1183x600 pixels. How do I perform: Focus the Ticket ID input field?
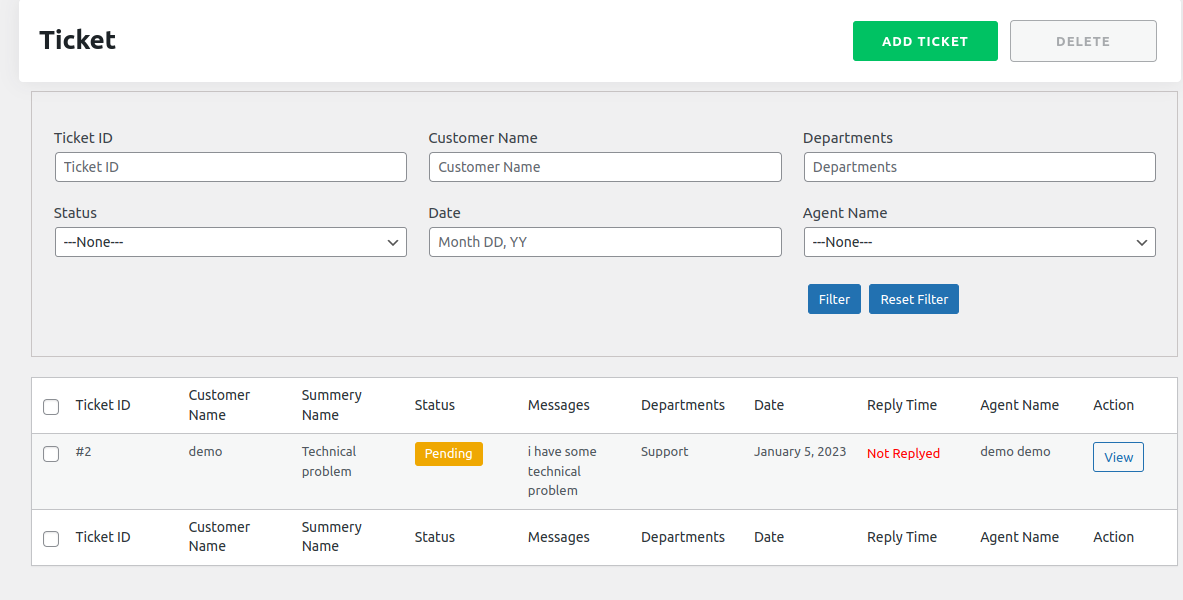point(231,167)
